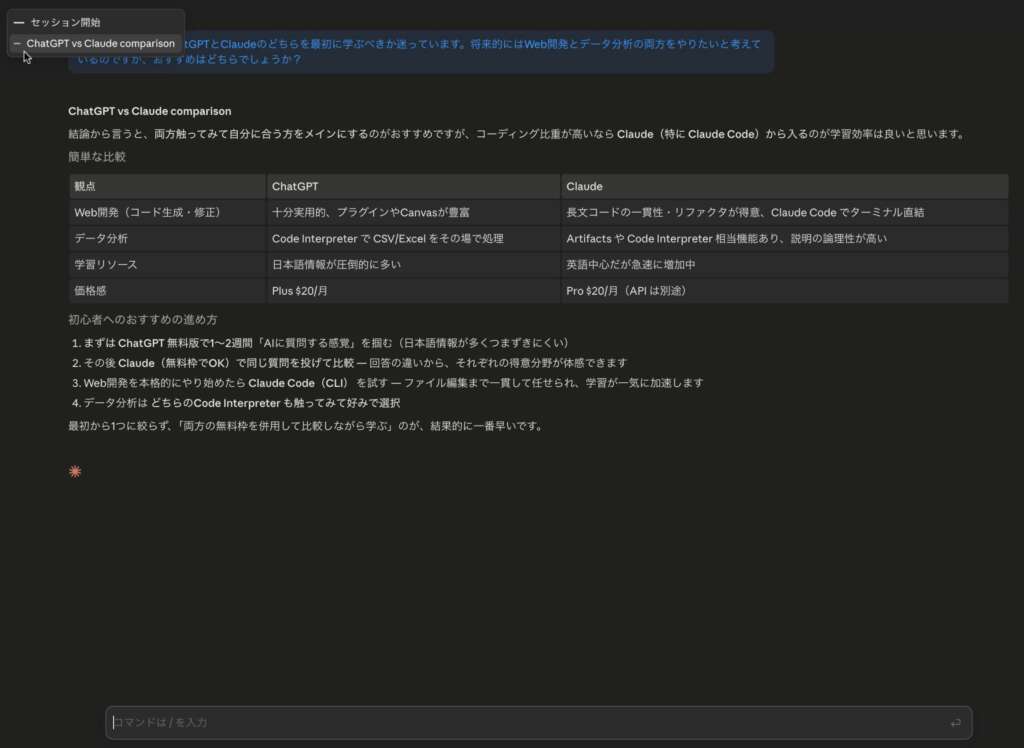Click the cell mentioning Claude Code でターミナル直結
The image size is (1024, 748).
click(784, 212)
